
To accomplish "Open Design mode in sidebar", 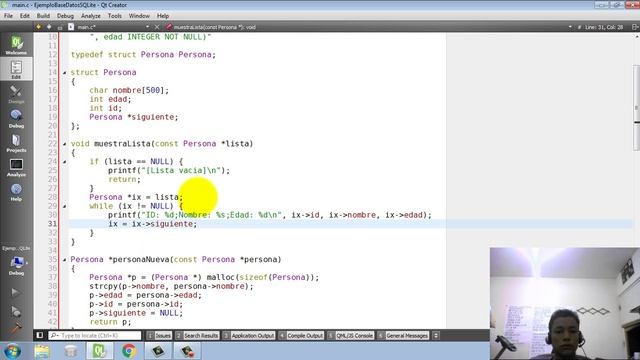I will [x=16, y=93].
